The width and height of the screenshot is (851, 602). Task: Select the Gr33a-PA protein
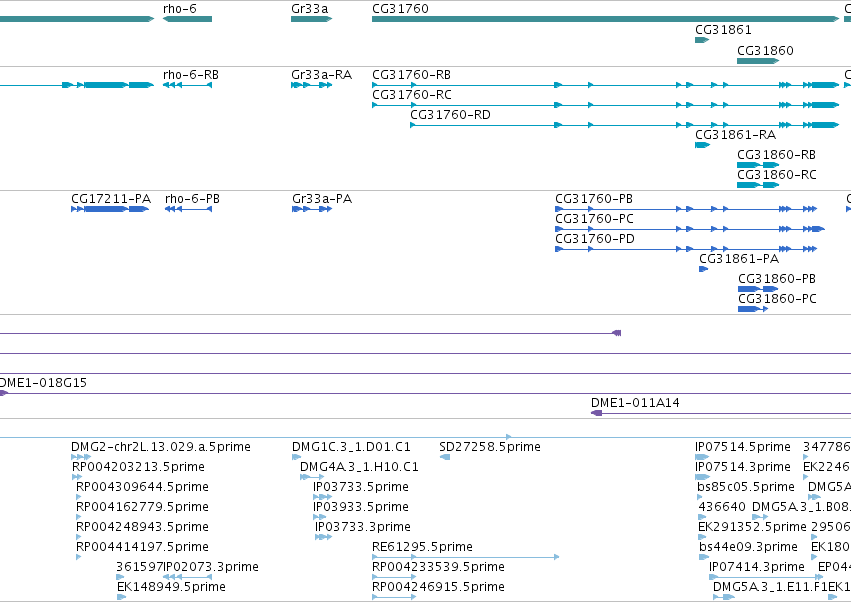tap(312, 209)
